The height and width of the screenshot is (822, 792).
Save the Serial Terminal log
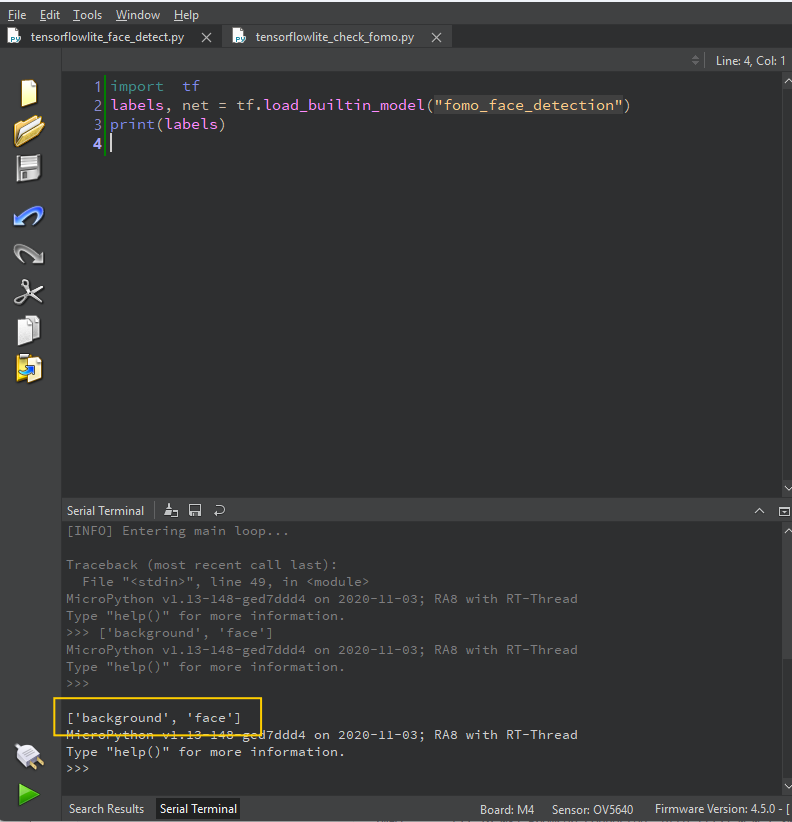(x=195, y=510)
